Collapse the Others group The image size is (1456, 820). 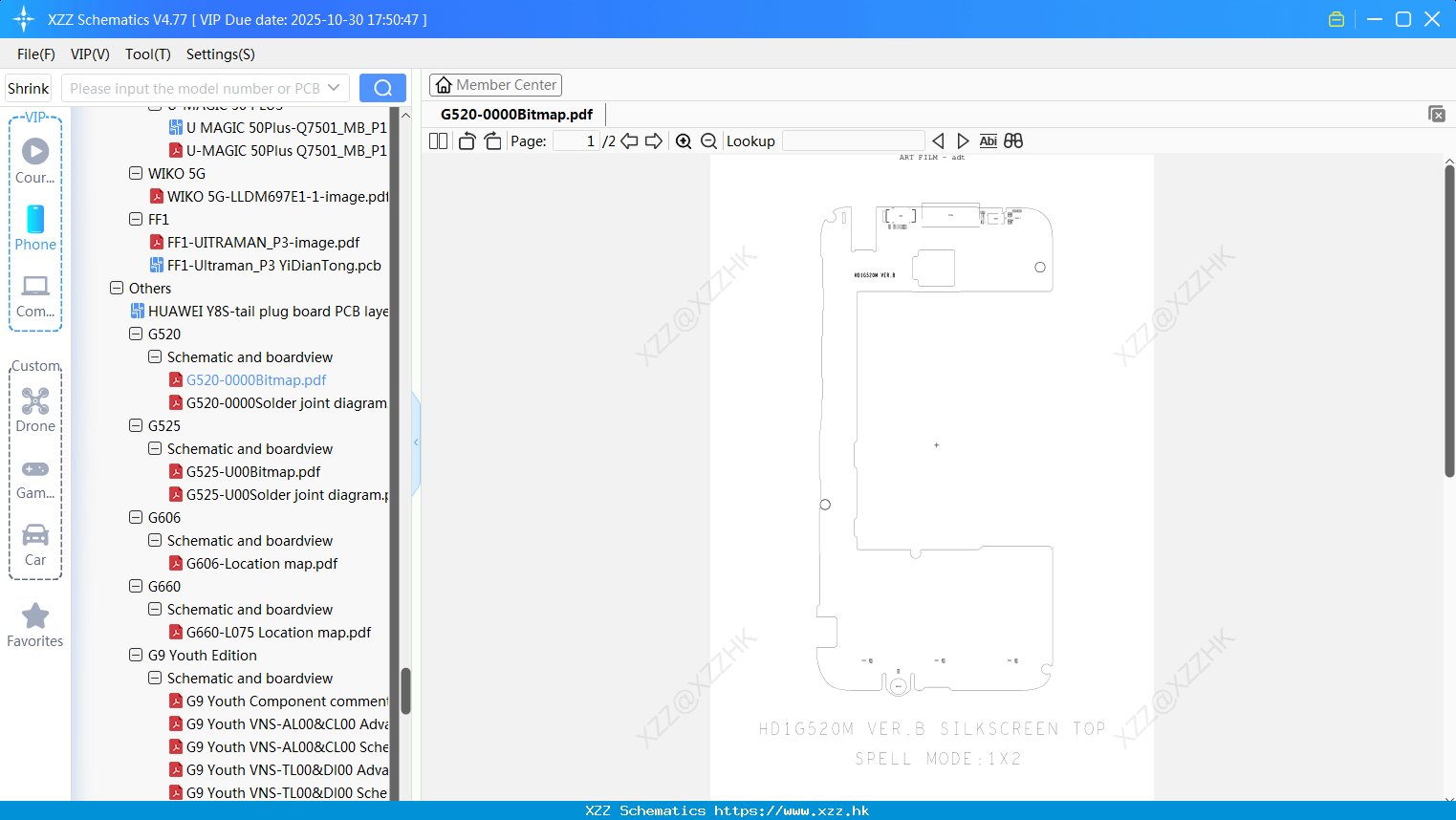click(117, 288)
